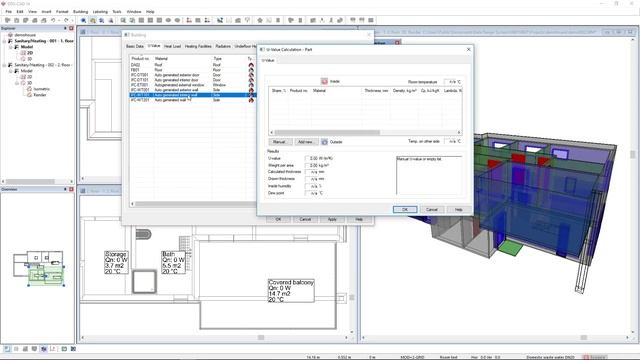Screen dimensions: 640x360
Task: Select the Isometric view in Explorer tree
Action: (42, 89)
